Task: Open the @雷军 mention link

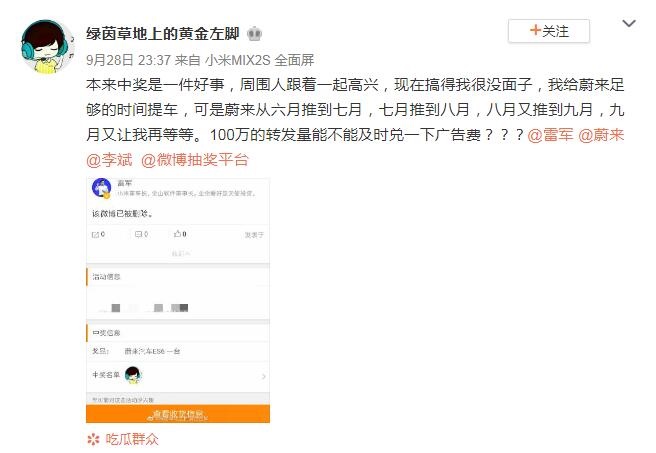Action: (550, 135)
